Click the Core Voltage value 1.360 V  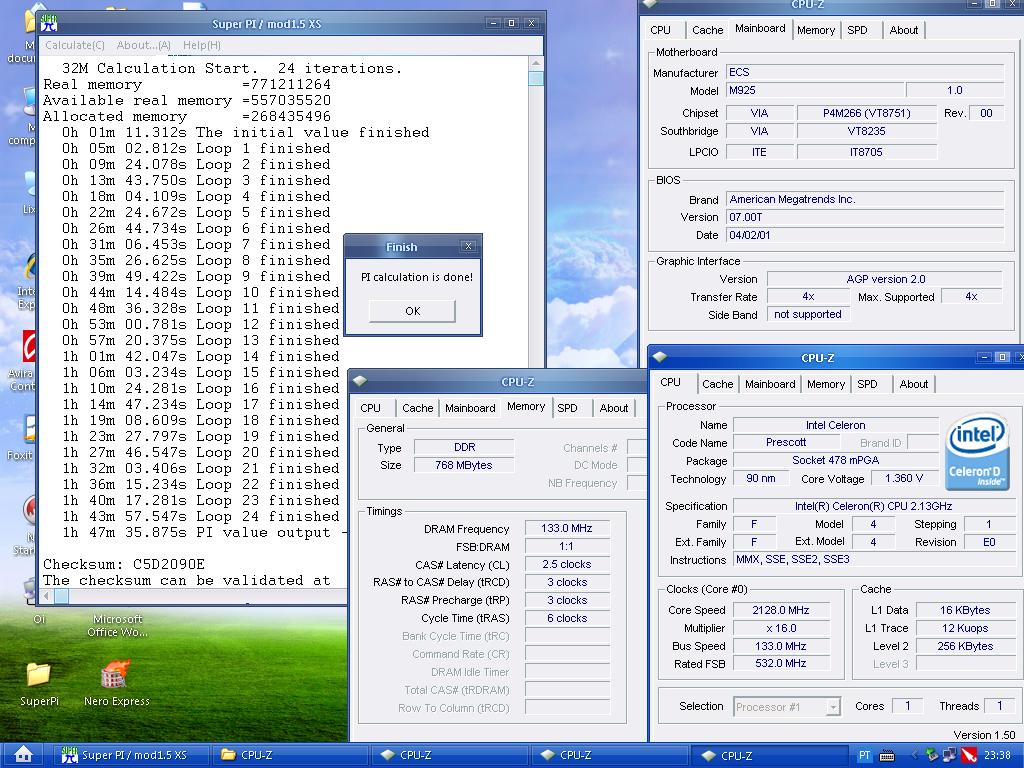pyautogui.click(x=904, y=479)
